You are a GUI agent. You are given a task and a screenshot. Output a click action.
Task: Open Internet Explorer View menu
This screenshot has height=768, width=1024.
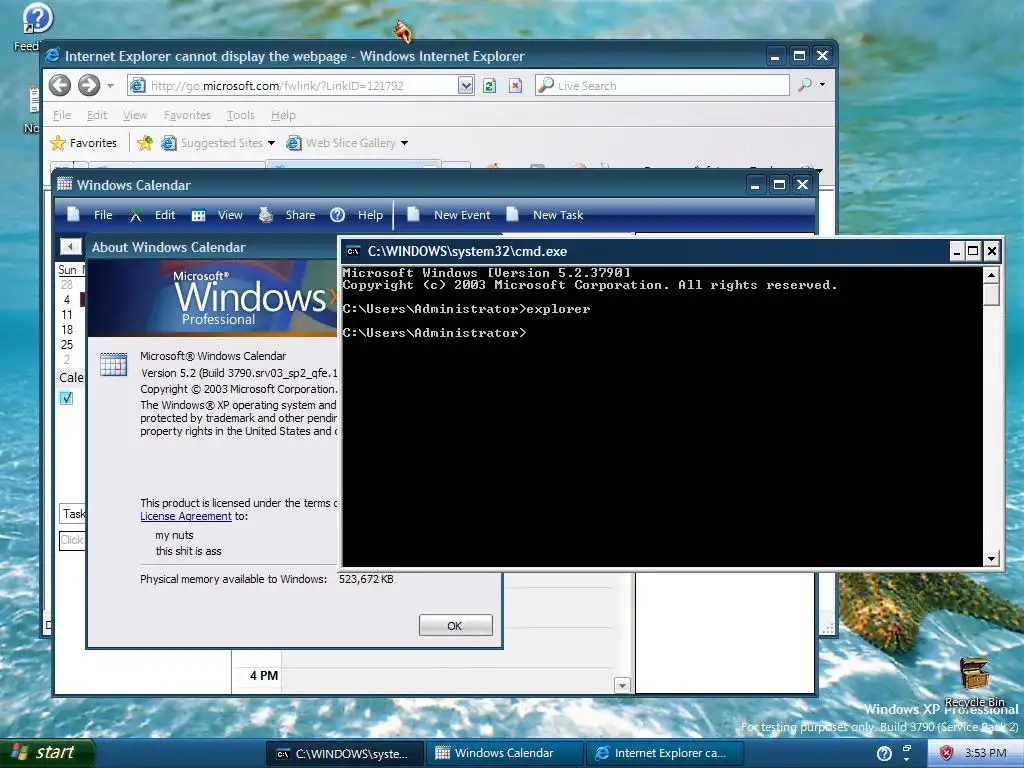135,115
